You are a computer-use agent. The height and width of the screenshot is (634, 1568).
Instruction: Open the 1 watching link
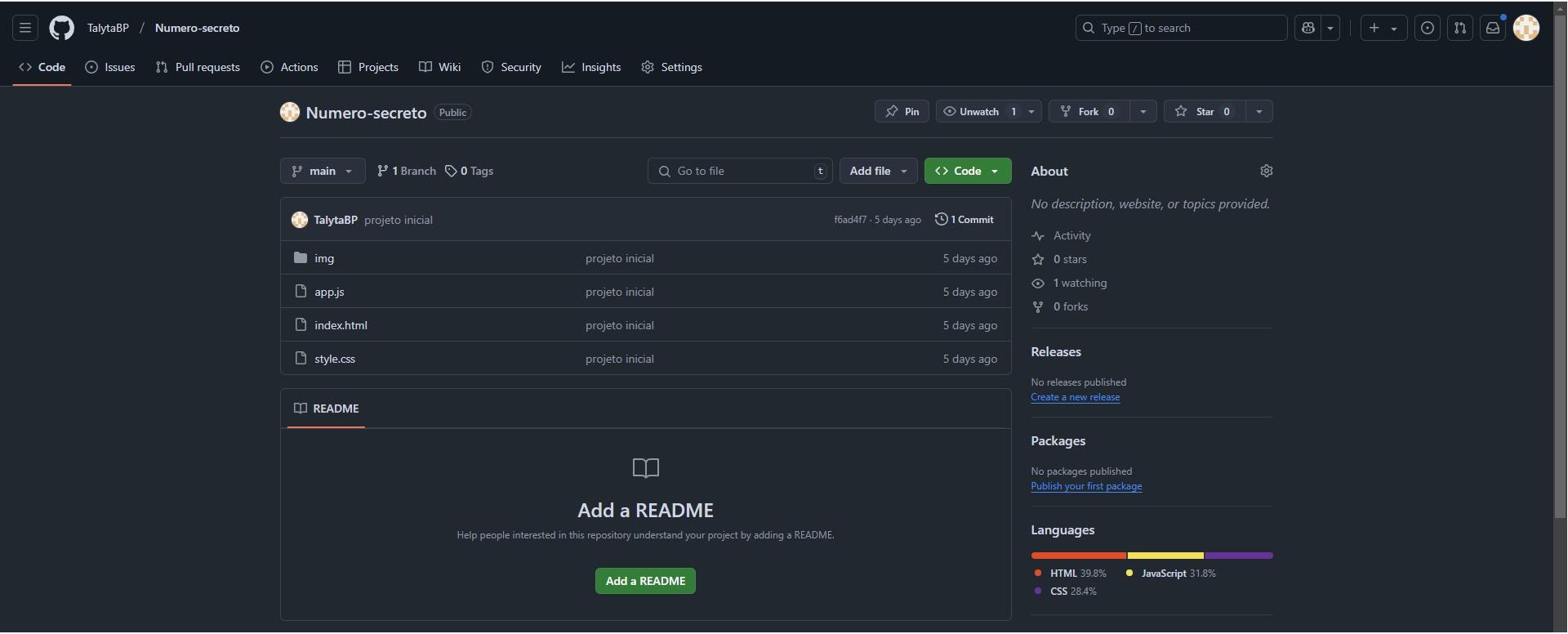[x=1070, y=283]
